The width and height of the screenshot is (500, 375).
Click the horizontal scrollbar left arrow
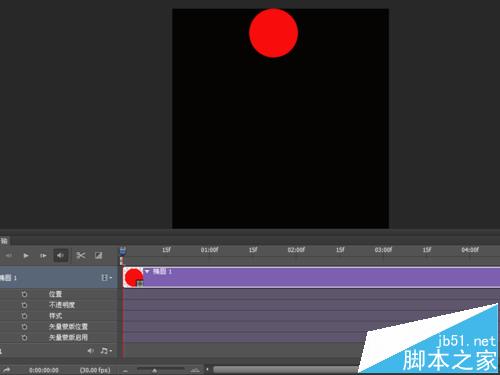[207, 369]
